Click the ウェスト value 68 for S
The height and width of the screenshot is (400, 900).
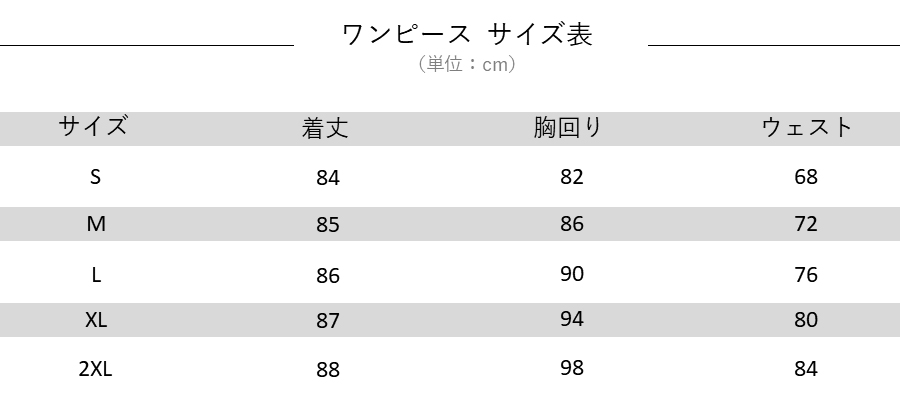coord(806,177)
